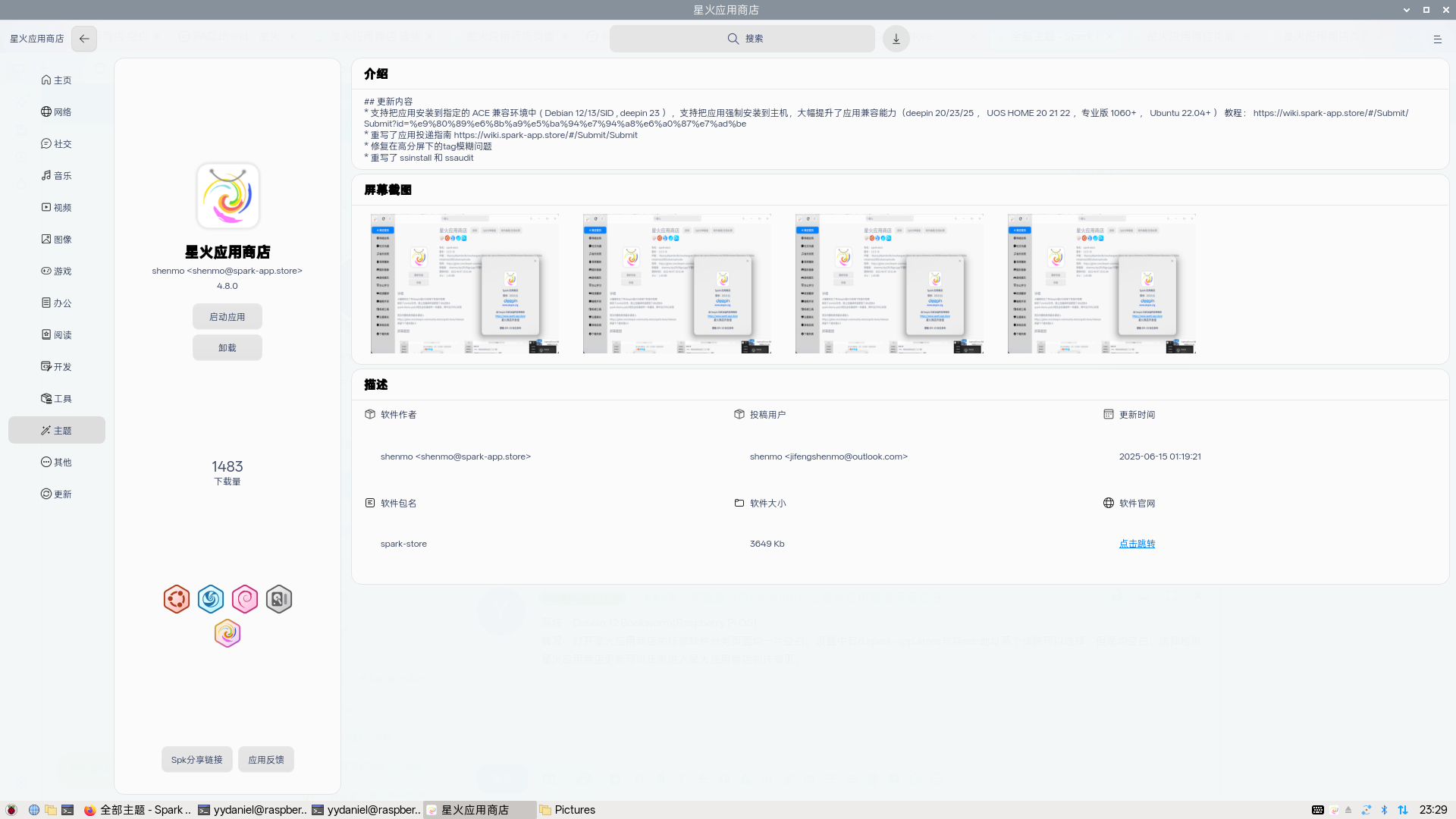Select the 其他 others sidebar item

point(57,462)
